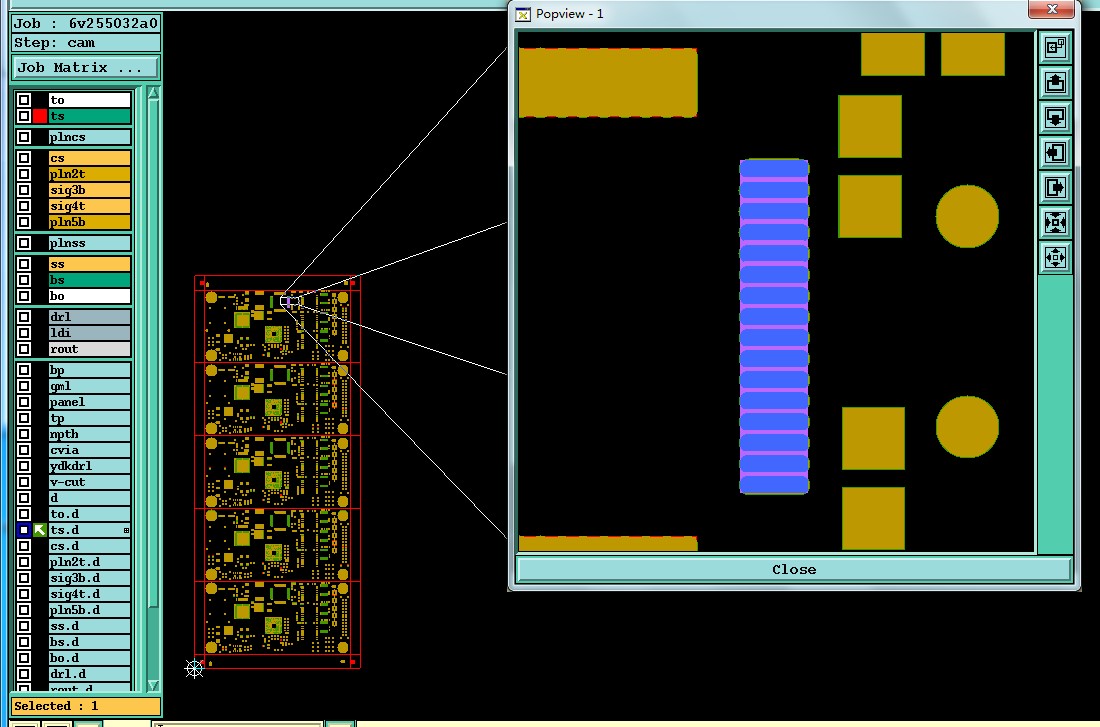The image size is (1100, 727).
Task: Click the Job : 6v255032a0 label
Action: (86, 23)
